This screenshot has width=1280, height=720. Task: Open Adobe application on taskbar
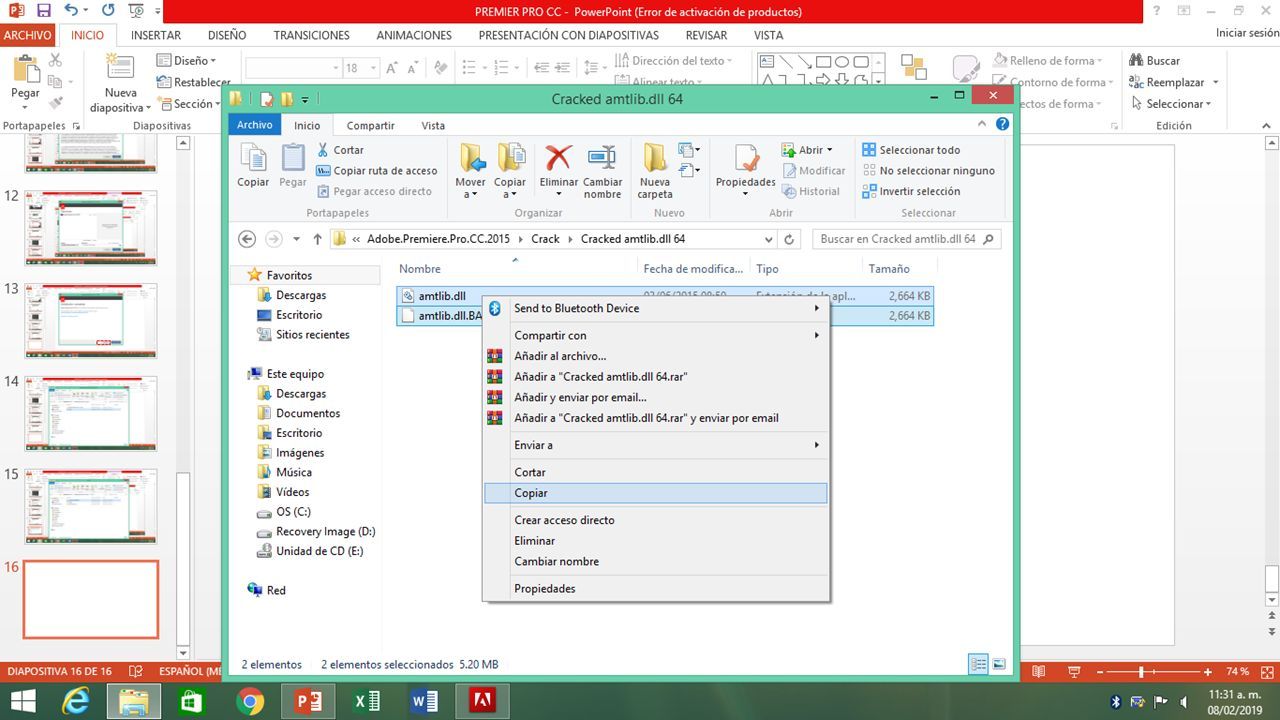(482, 701)
